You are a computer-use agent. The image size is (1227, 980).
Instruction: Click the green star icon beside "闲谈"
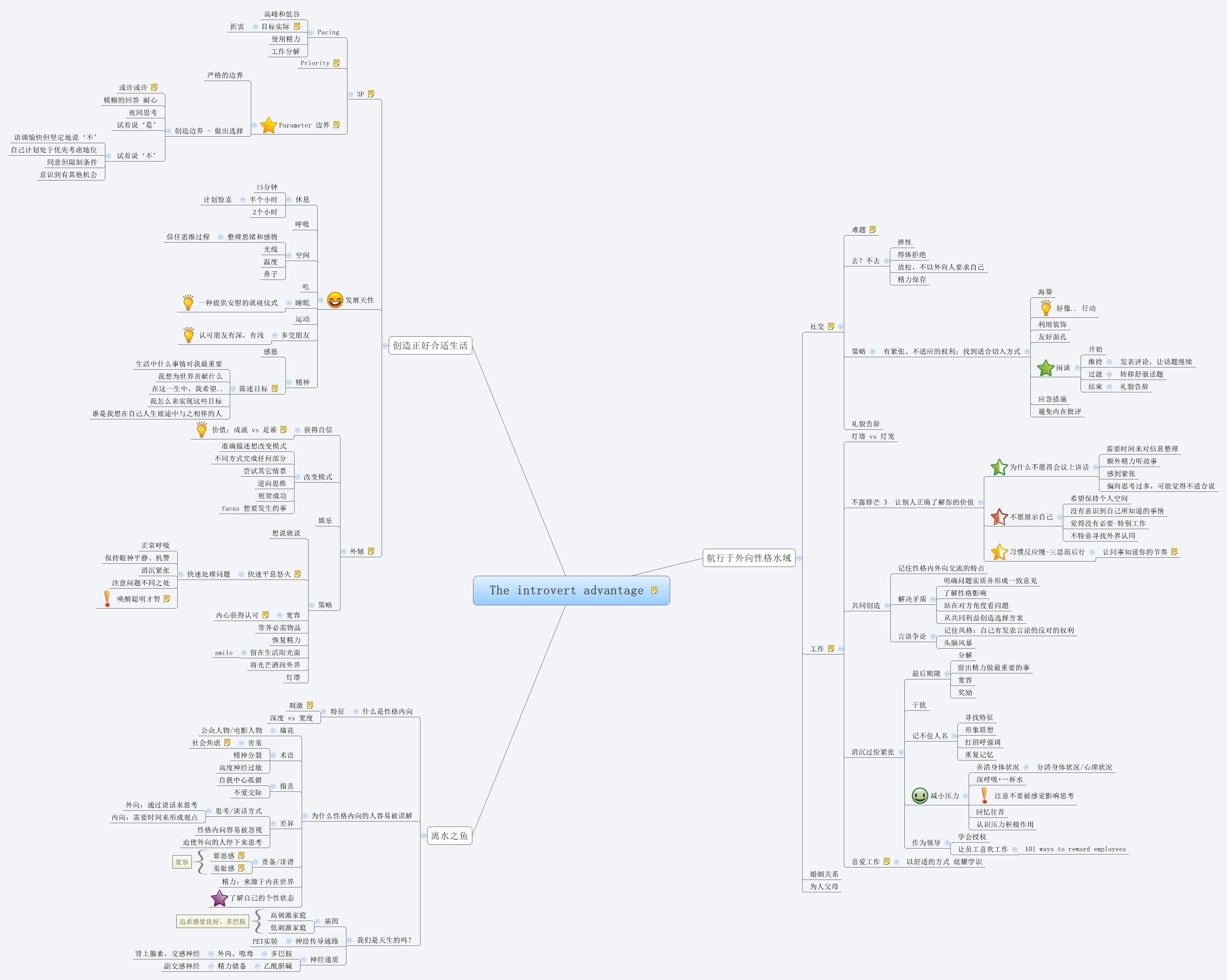[1045, 368]
